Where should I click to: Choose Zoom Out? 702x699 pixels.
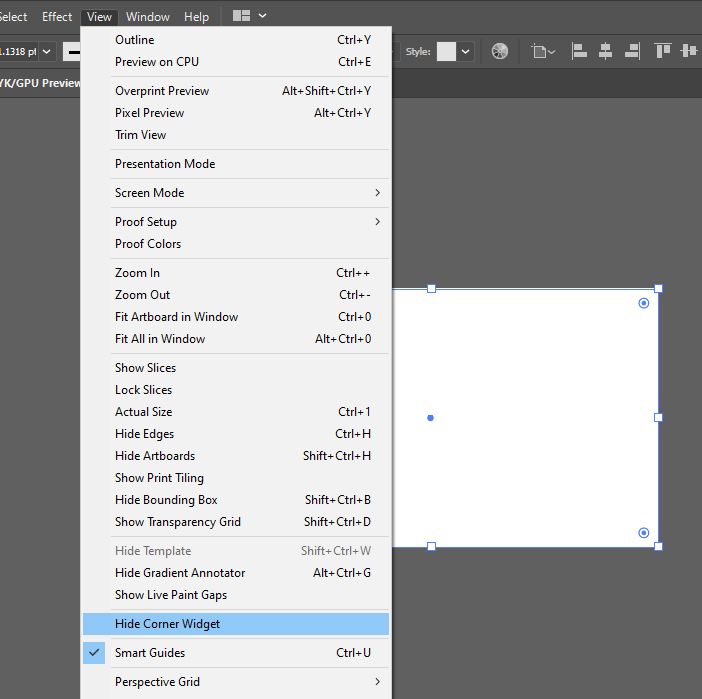(x=236, y=295)
